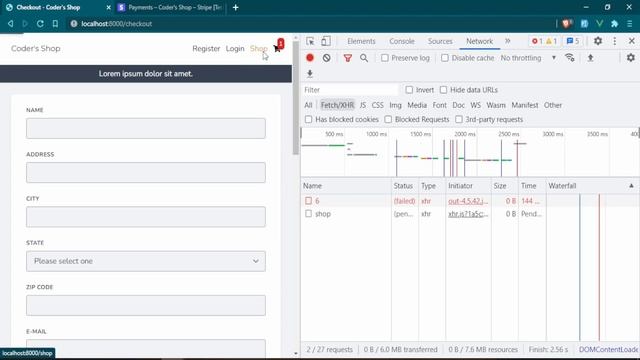The height and width of the screenshot is (360, 640).
Task: Enable Disable cache checkbox
Action: [x=444, y=58]
